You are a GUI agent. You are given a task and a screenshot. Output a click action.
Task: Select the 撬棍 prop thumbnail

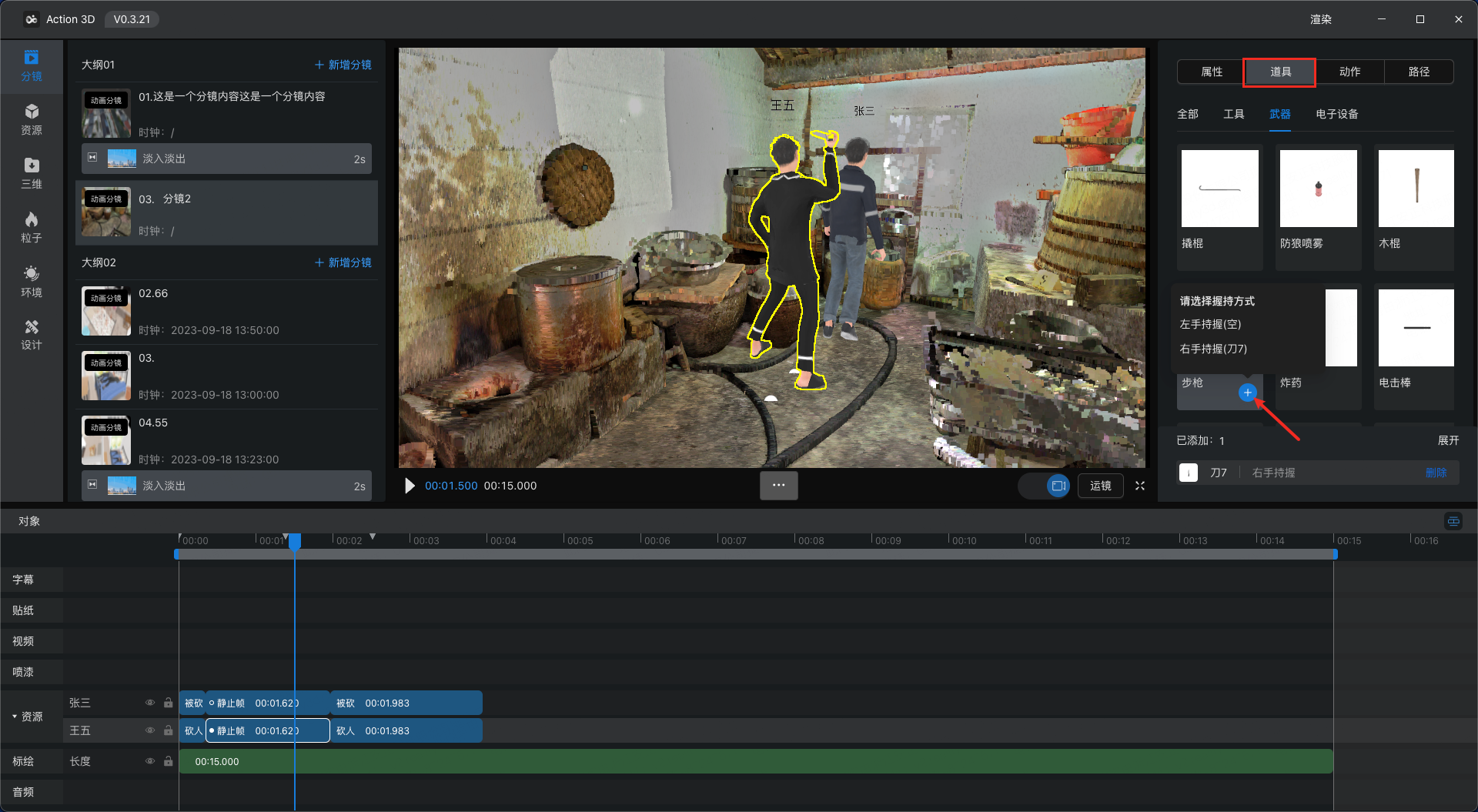[1220, 189]
